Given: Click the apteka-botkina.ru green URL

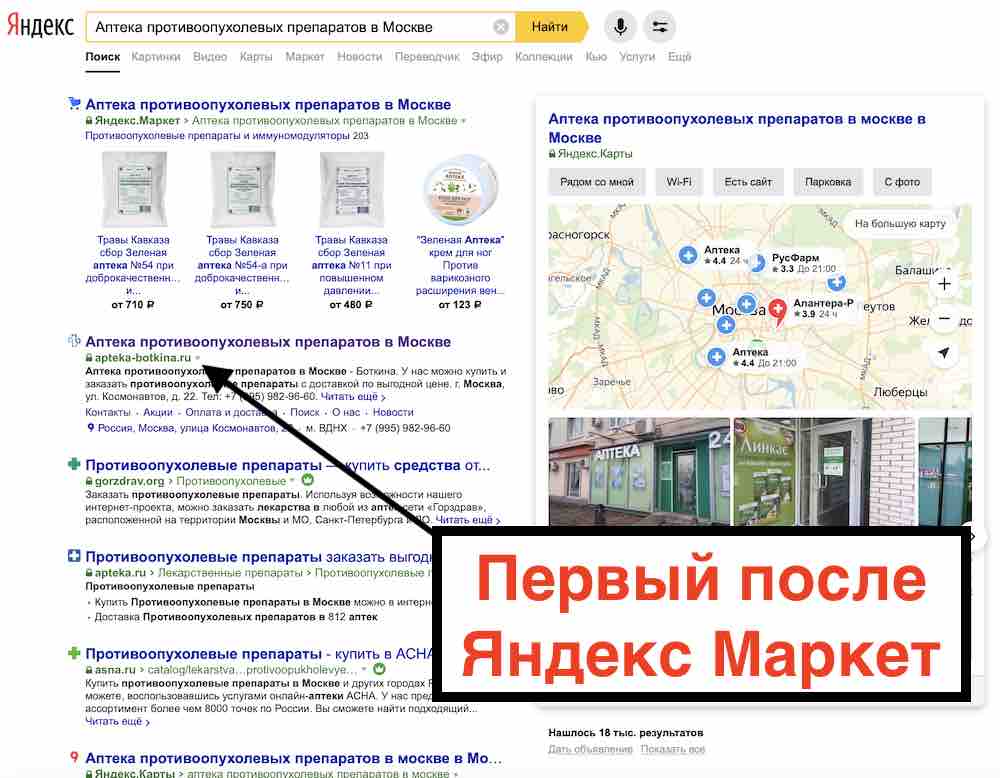Looking at the screenshot, I should [143, 358].
